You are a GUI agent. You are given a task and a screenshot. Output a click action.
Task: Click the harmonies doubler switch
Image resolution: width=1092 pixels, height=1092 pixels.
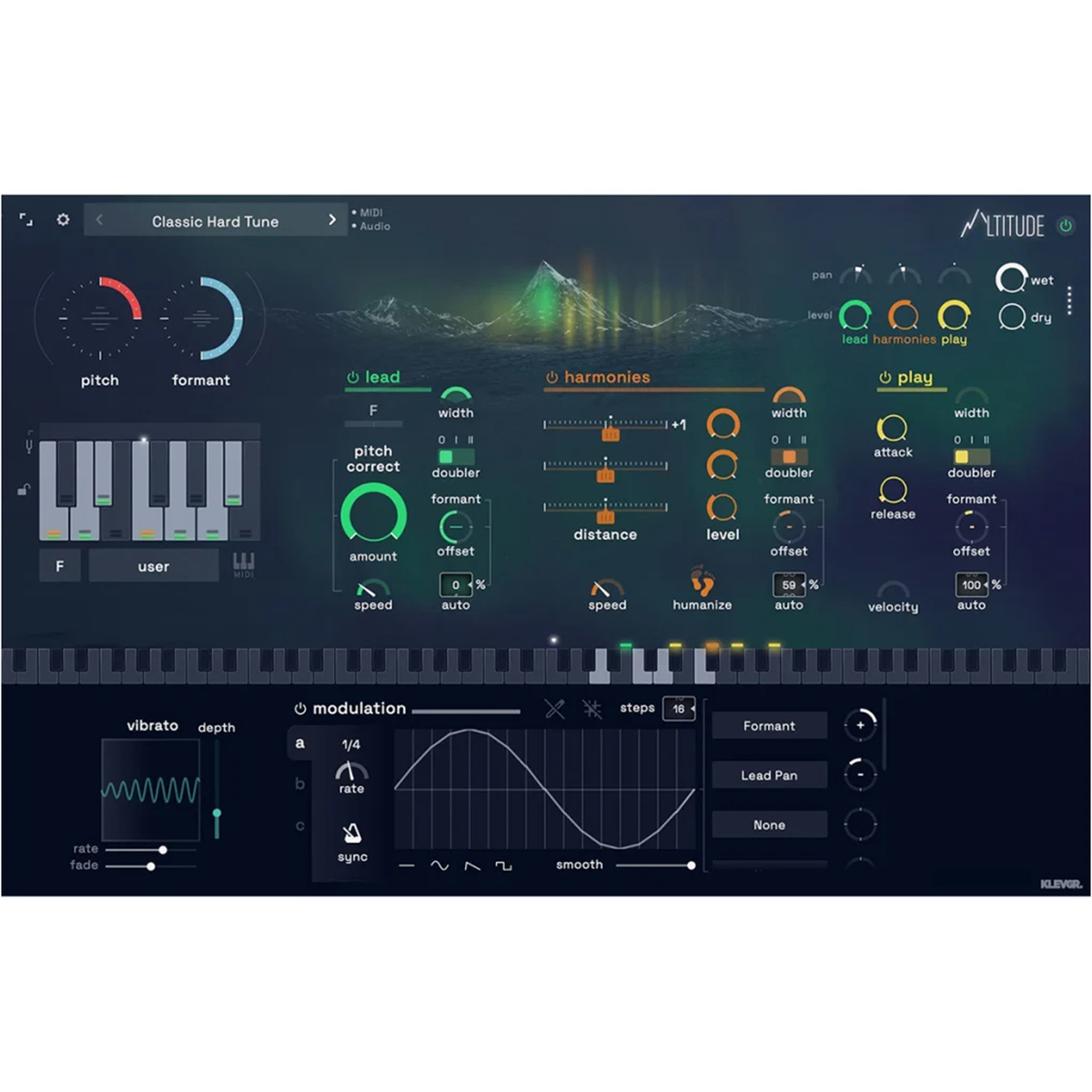click(789, 456)
